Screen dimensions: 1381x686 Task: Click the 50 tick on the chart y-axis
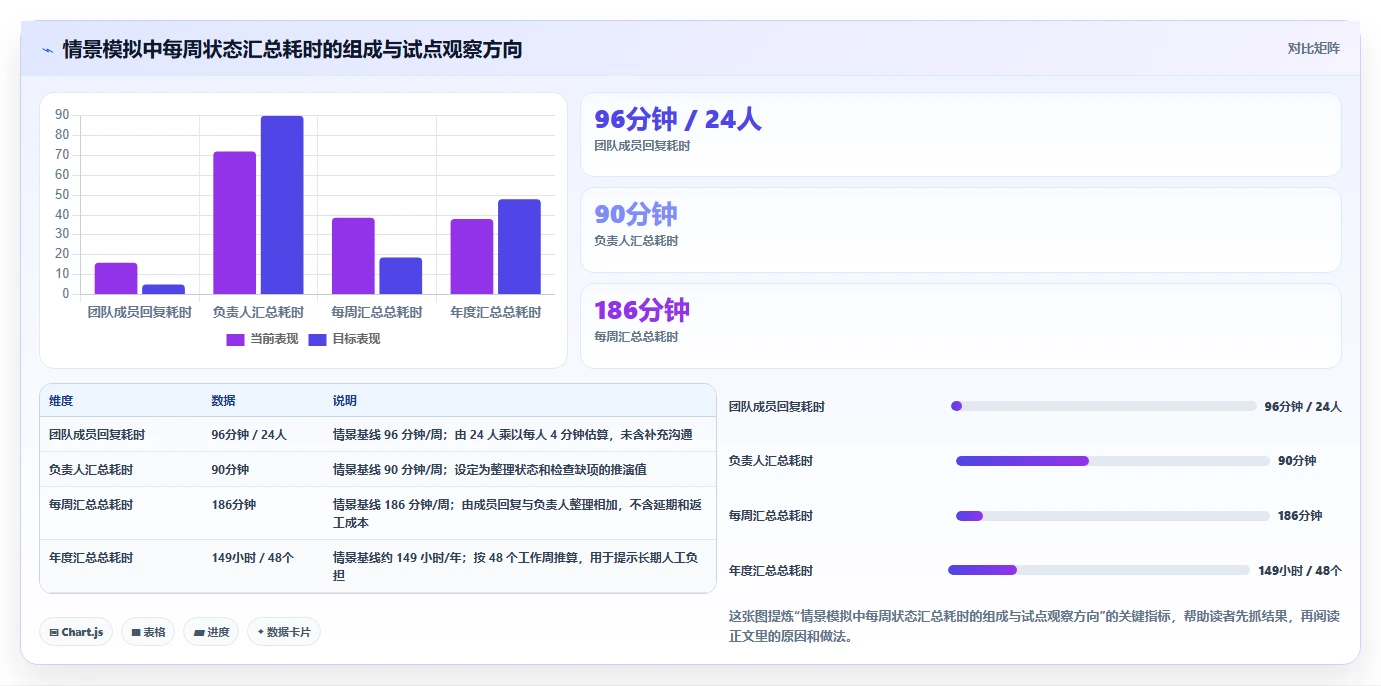[x=62, y=194]
